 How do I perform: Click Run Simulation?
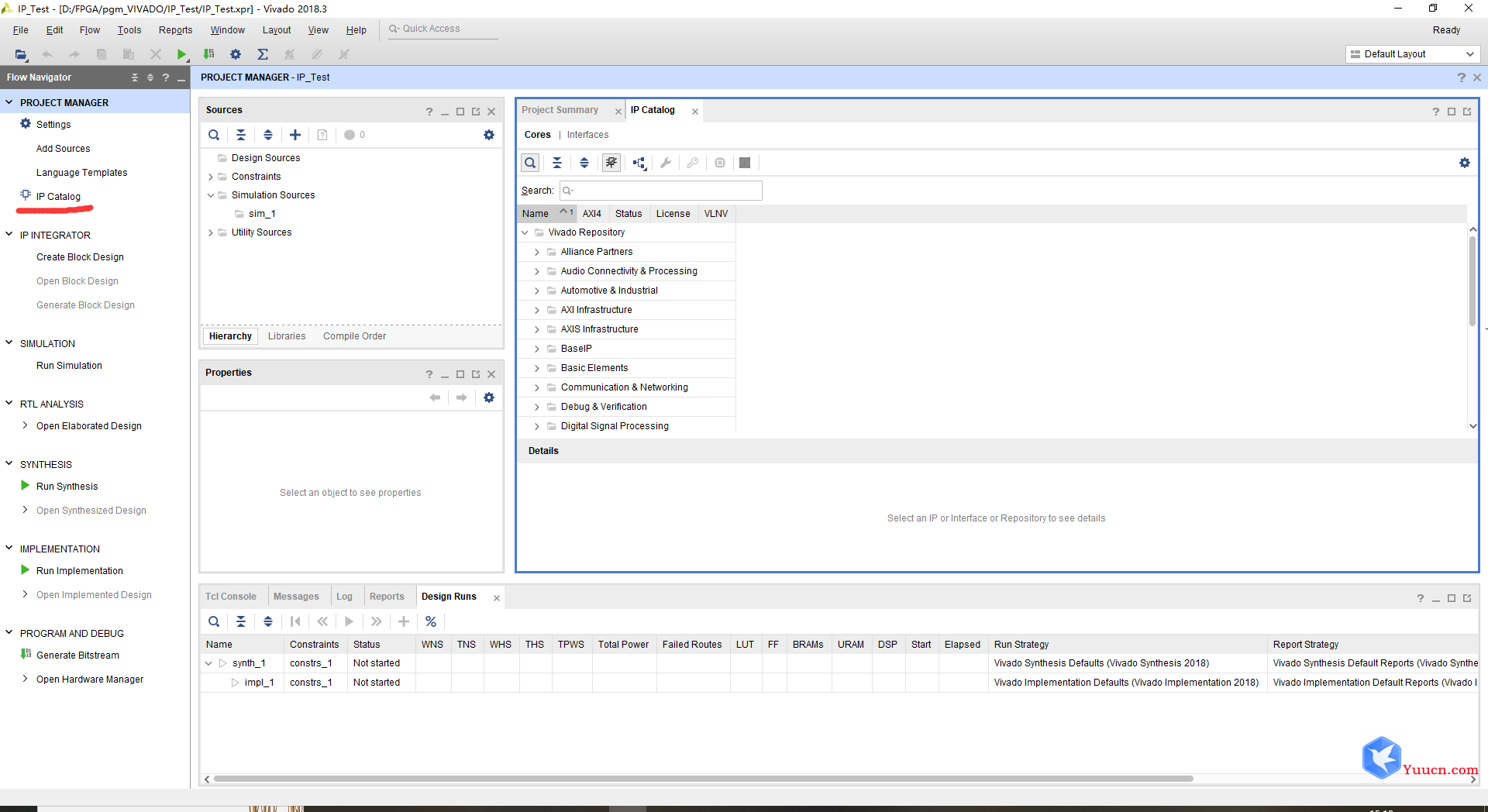click(70, 366)
